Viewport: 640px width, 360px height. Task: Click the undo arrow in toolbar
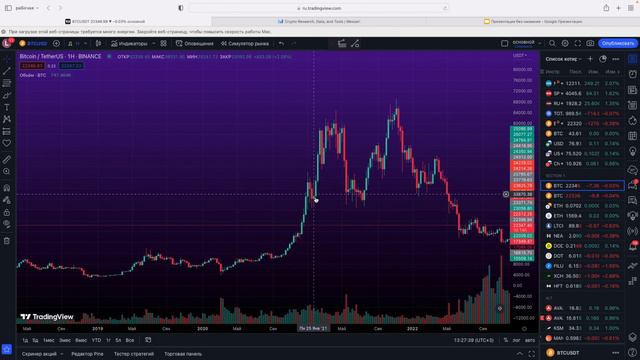pos(281,43)
